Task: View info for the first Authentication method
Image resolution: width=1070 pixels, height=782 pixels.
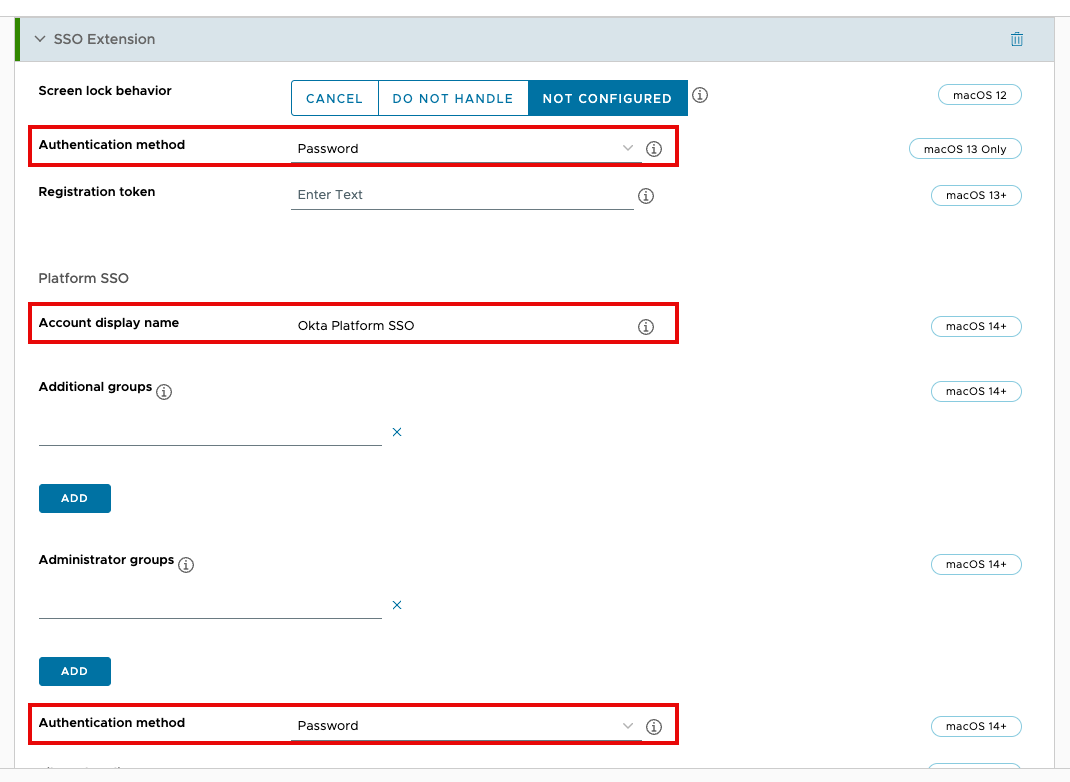Action: 654,148
